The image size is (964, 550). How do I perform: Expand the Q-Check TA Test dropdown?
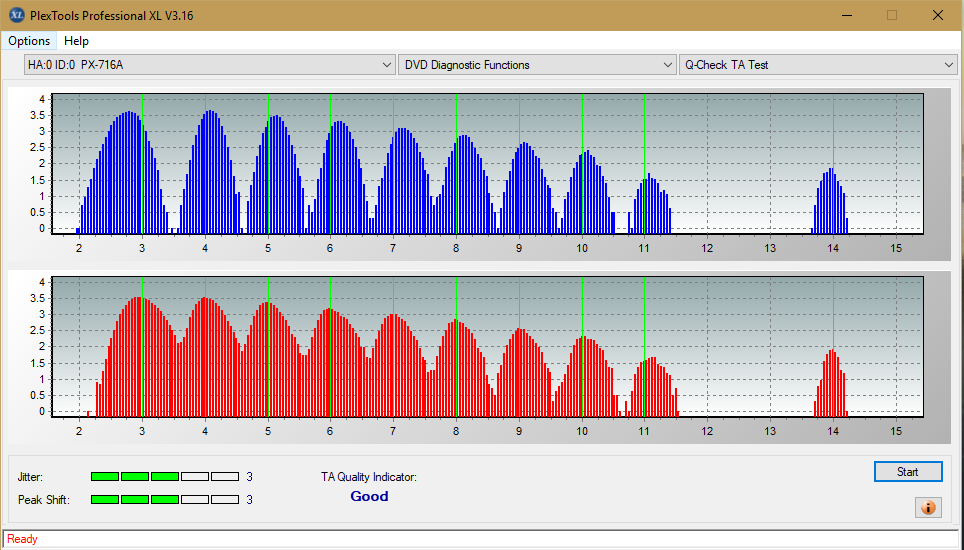[x=818, y=65]
